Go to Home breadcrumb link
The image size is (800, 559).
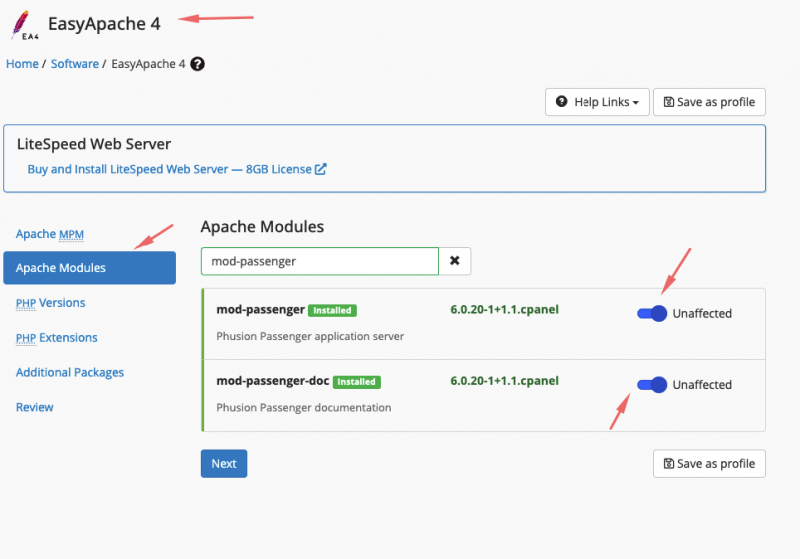[x=22, y=64]
